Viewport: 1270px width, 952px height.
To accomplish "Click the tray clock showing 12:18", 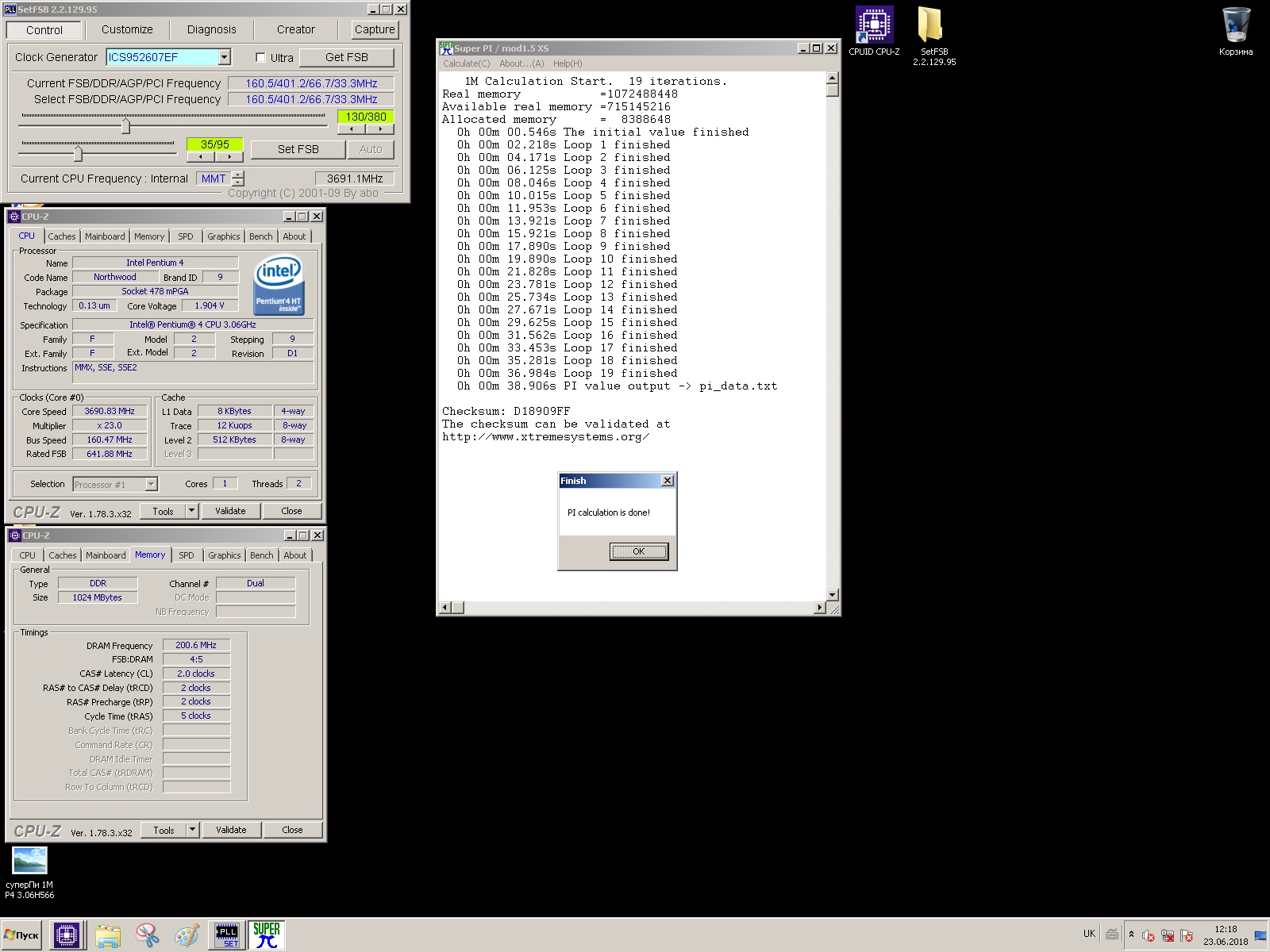I will pyautogui.click(x=1225, y=935).
